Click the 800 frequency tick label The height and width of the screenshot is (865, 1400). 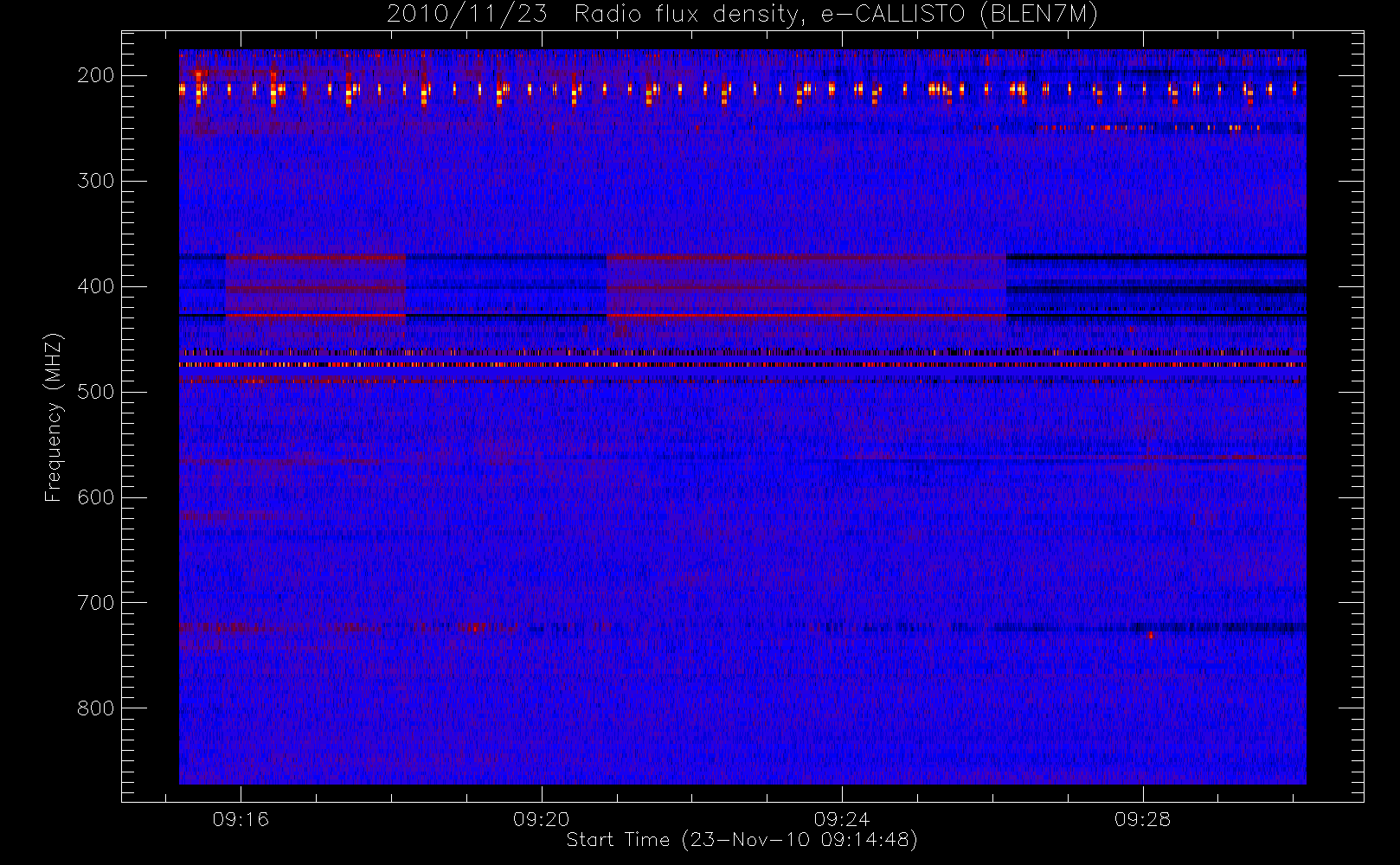coord(96,708)
